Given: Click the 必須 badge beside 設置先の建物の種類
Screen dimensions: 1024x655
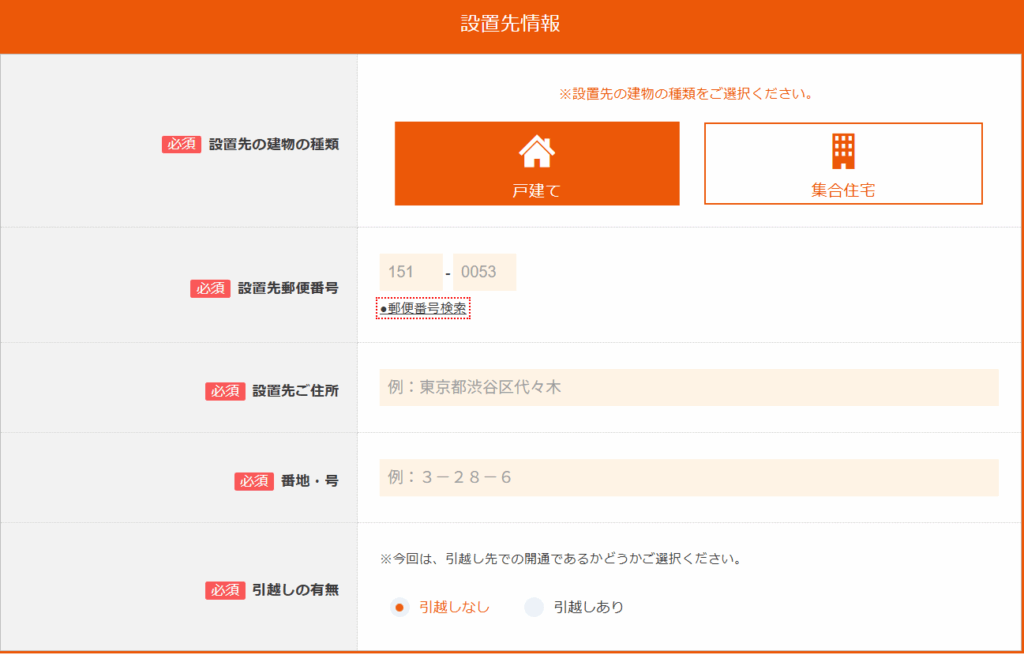Looking at the screenshot, I should [182, 144].
